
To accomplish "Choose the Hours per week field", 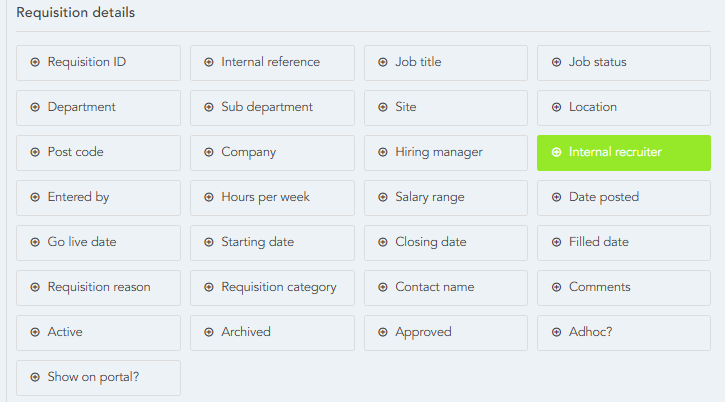I will point(272,198).
